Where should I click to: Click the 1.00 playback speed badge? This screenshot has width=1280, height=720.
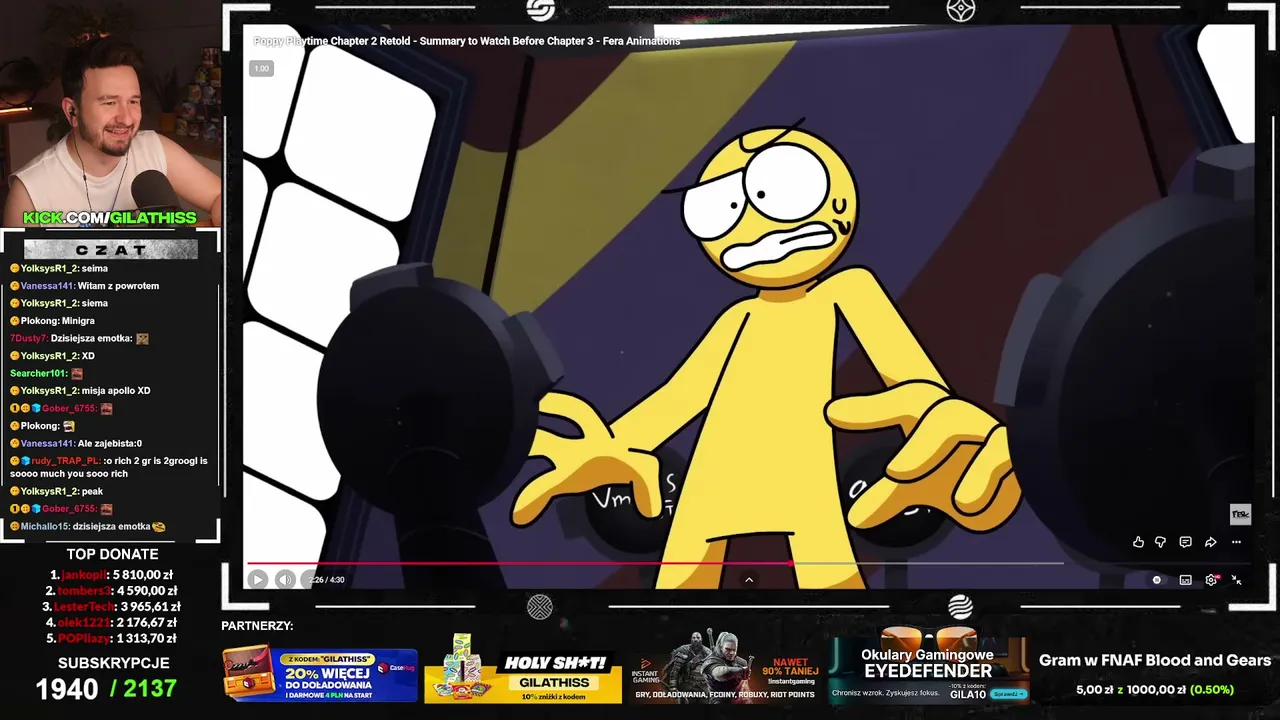[x=261, y=68]
